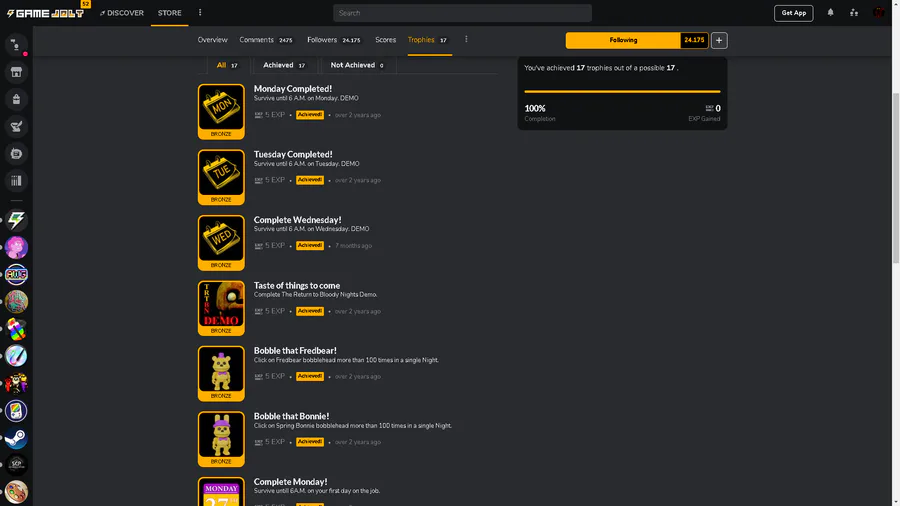Click the trophy completion progress bar
The image size is (900, 506).
click(x=622, y=91)
